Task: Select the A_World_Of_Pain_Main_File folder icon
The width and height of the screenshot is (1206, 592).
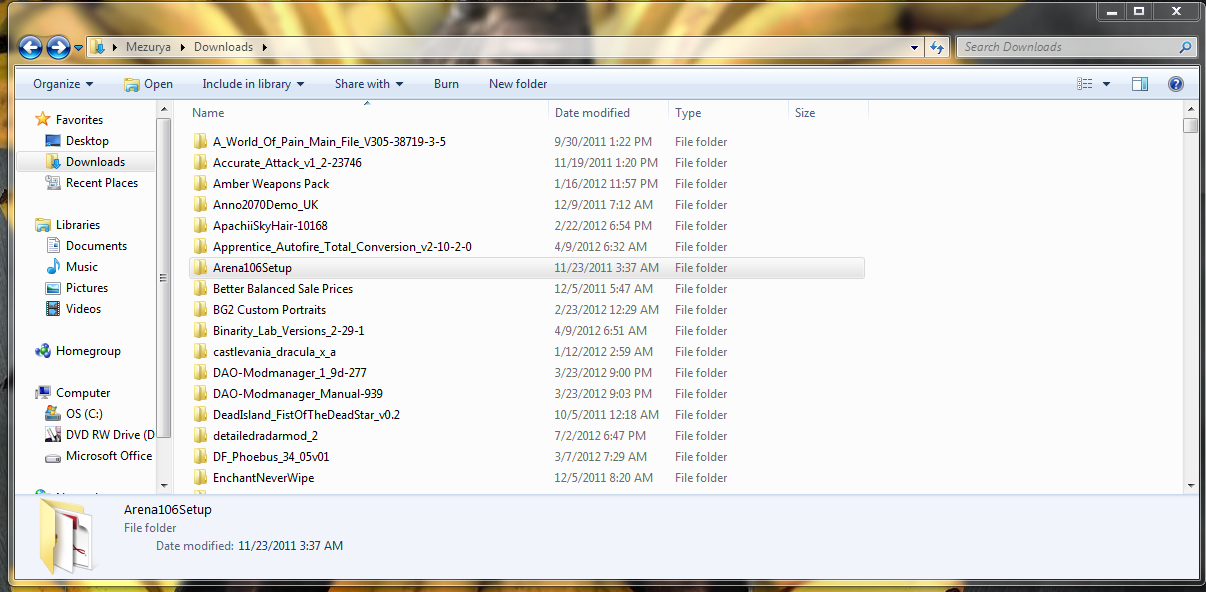Action: coord(201,141)
